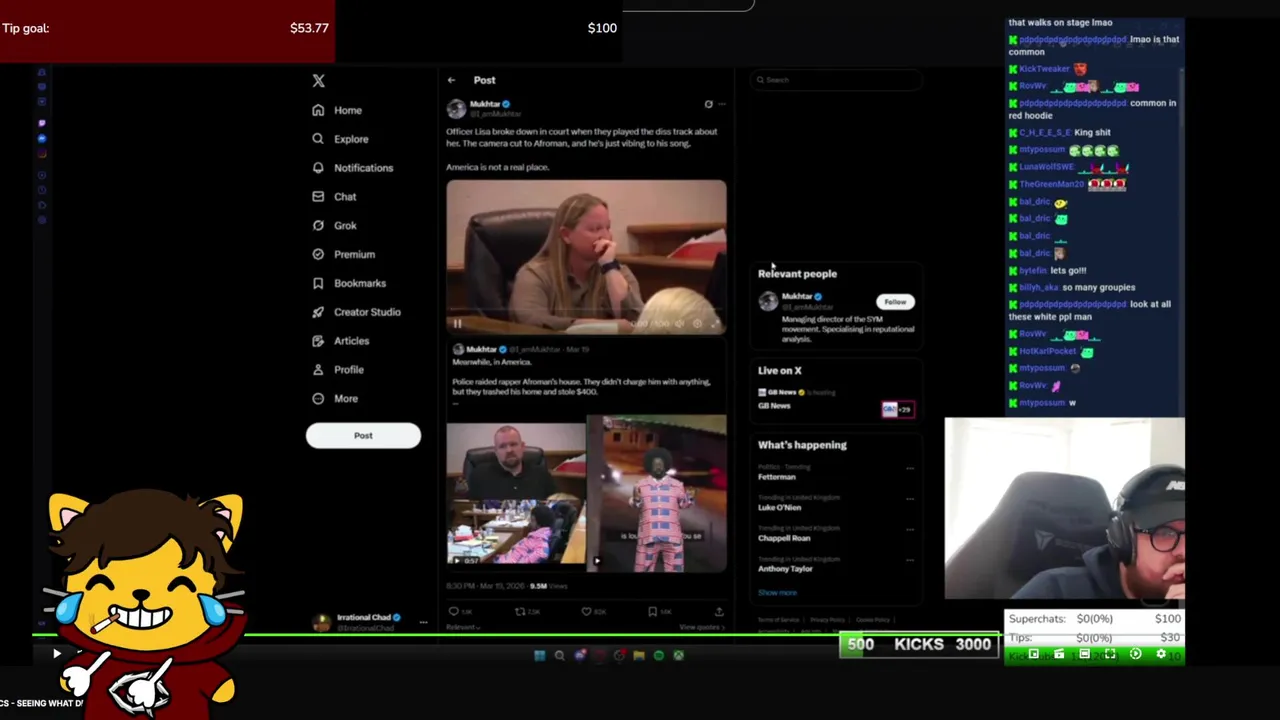Click the Articles icon in sidebar
The image size is (1280, 720).
(x=318, y=341)
